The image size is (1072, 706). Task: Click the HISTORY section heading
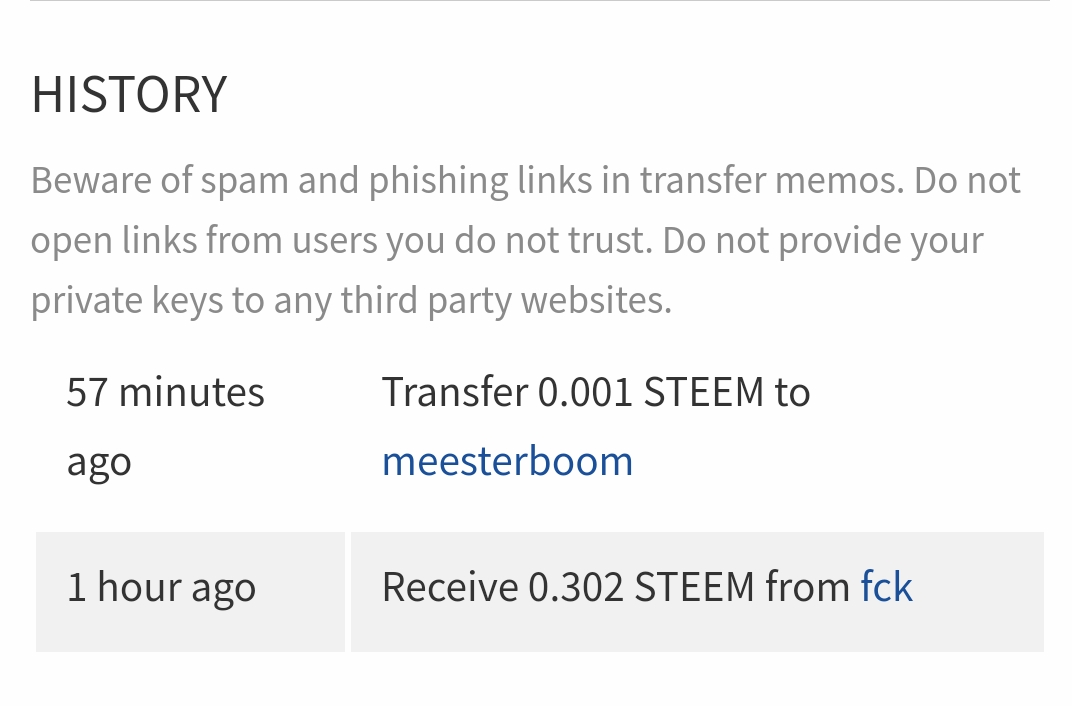(x=129, y=94)
